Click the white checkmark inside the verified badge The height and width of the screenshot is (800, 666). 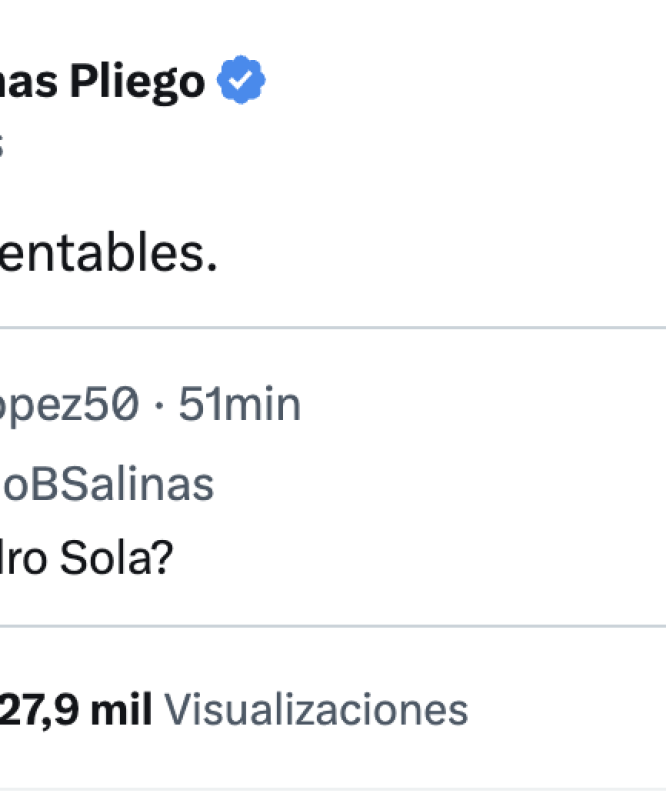pos(240,81)
